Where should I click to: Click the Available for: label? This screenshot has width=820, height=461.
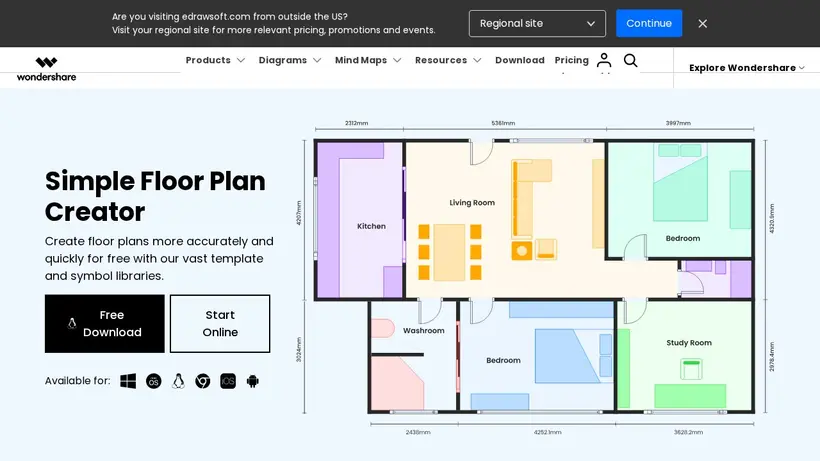click(77, 381)
